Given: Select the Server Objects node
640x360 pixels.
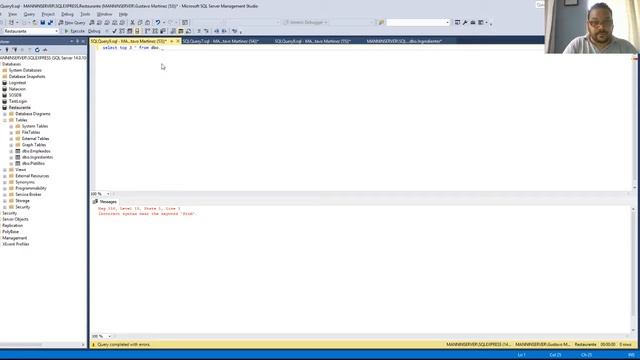Looking at the screenshot, I should pos(15,219).
